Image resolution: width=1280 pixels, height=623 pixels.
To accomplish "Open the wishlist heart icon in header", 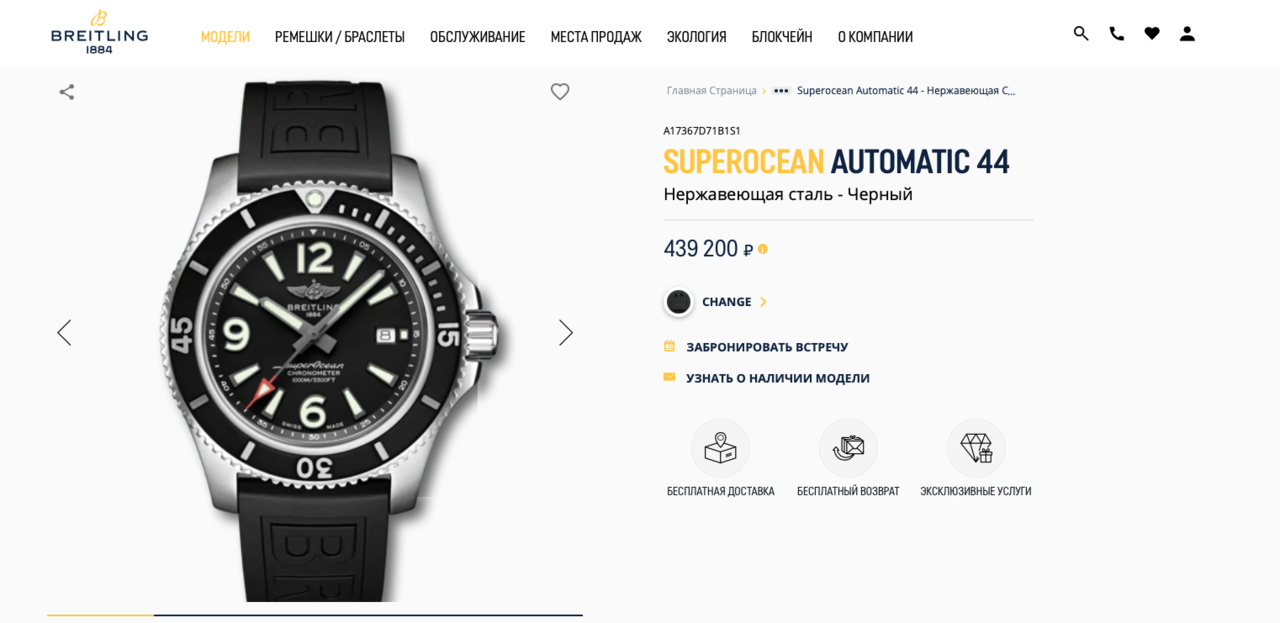I will click(x=1152, y=33).
